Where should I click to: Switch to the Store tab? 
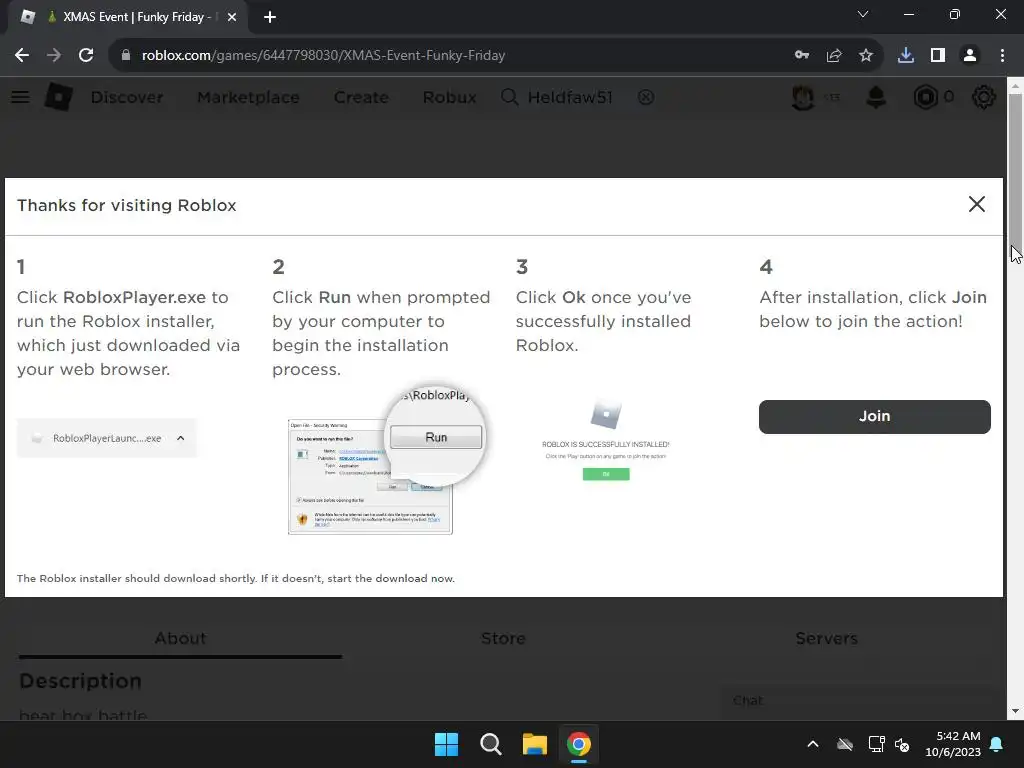tap(504, 638)
